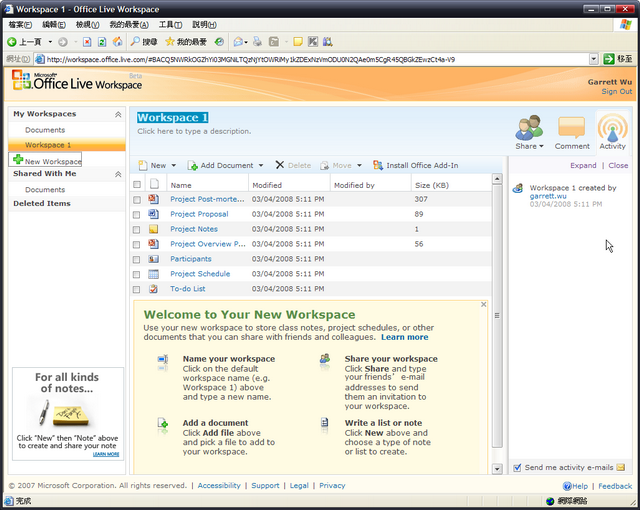Click the Sign Out link
This screenshot has width=640, height=510.
tap(616, 91)
